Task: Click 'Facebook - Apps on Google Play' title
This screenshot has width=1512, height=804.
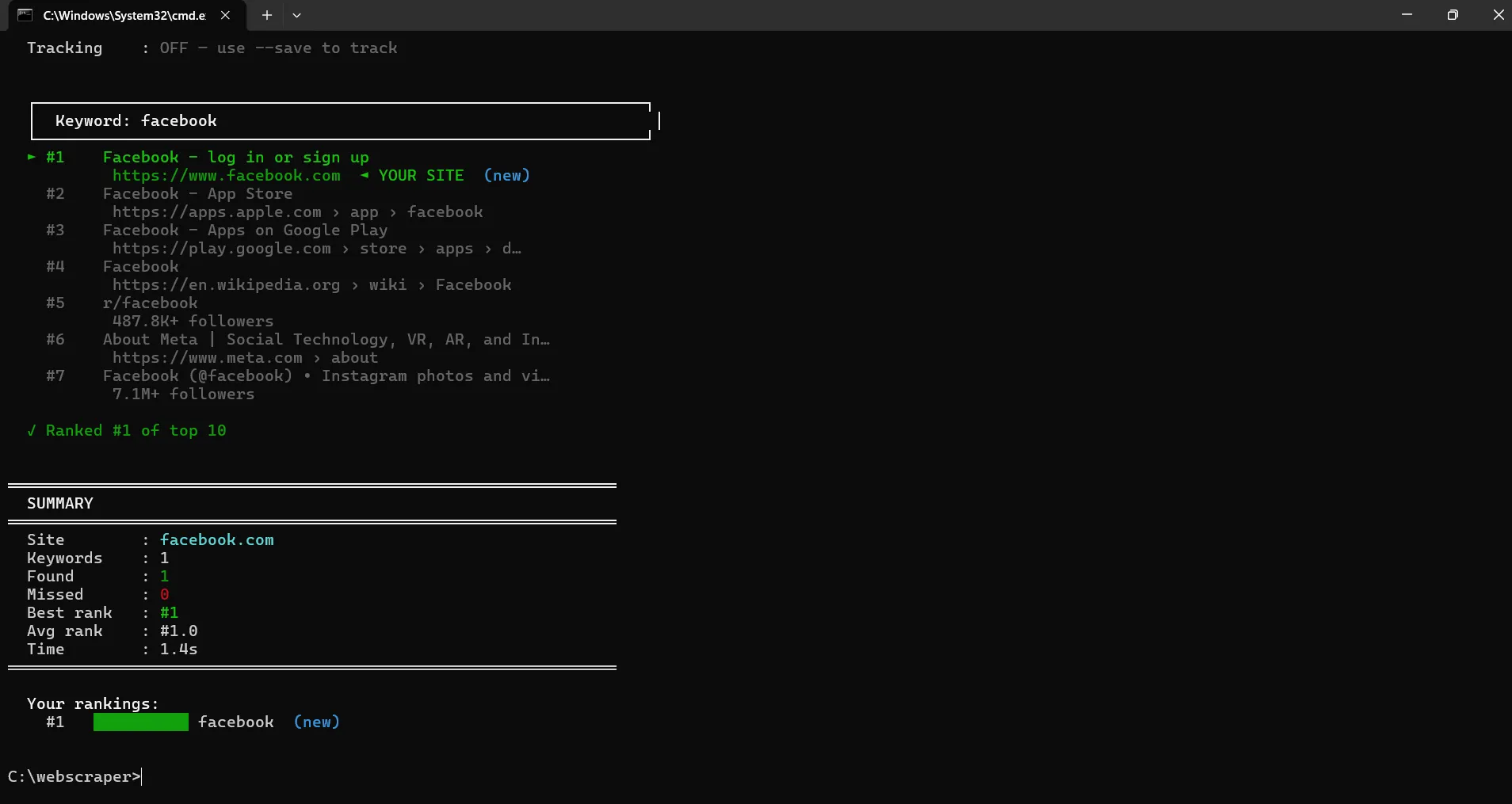Action: 245,231
